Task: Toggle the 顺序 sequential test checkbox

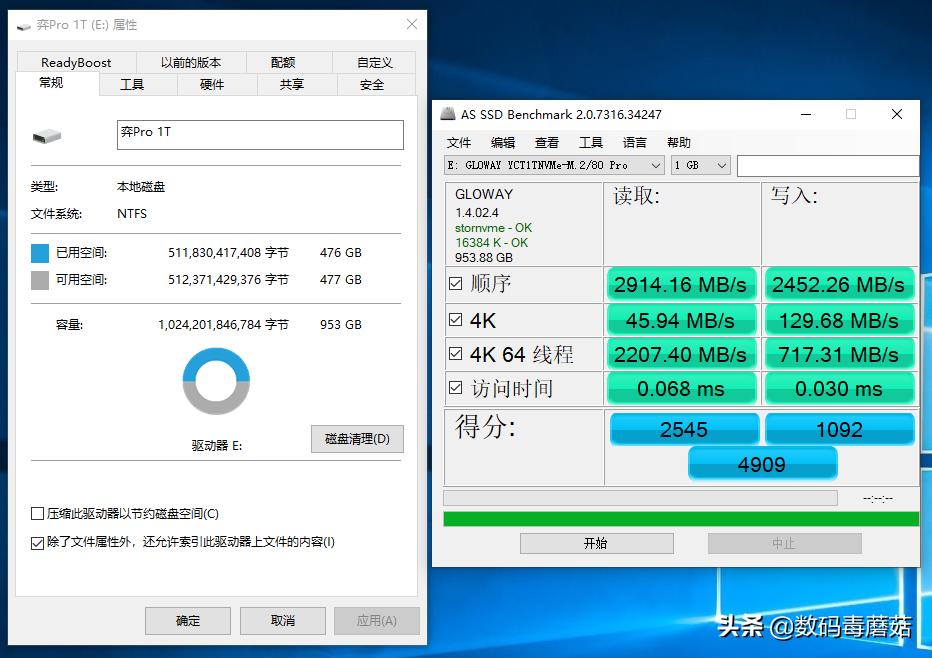Action: pos(455,285)
